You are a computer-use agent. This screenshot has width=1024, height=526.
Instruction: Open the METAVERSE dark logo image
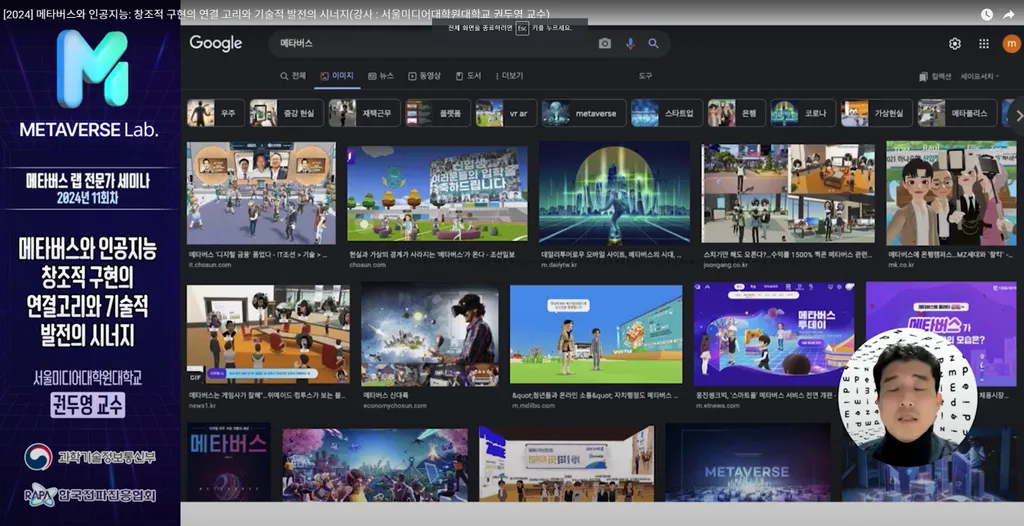(x=748, y=463)
